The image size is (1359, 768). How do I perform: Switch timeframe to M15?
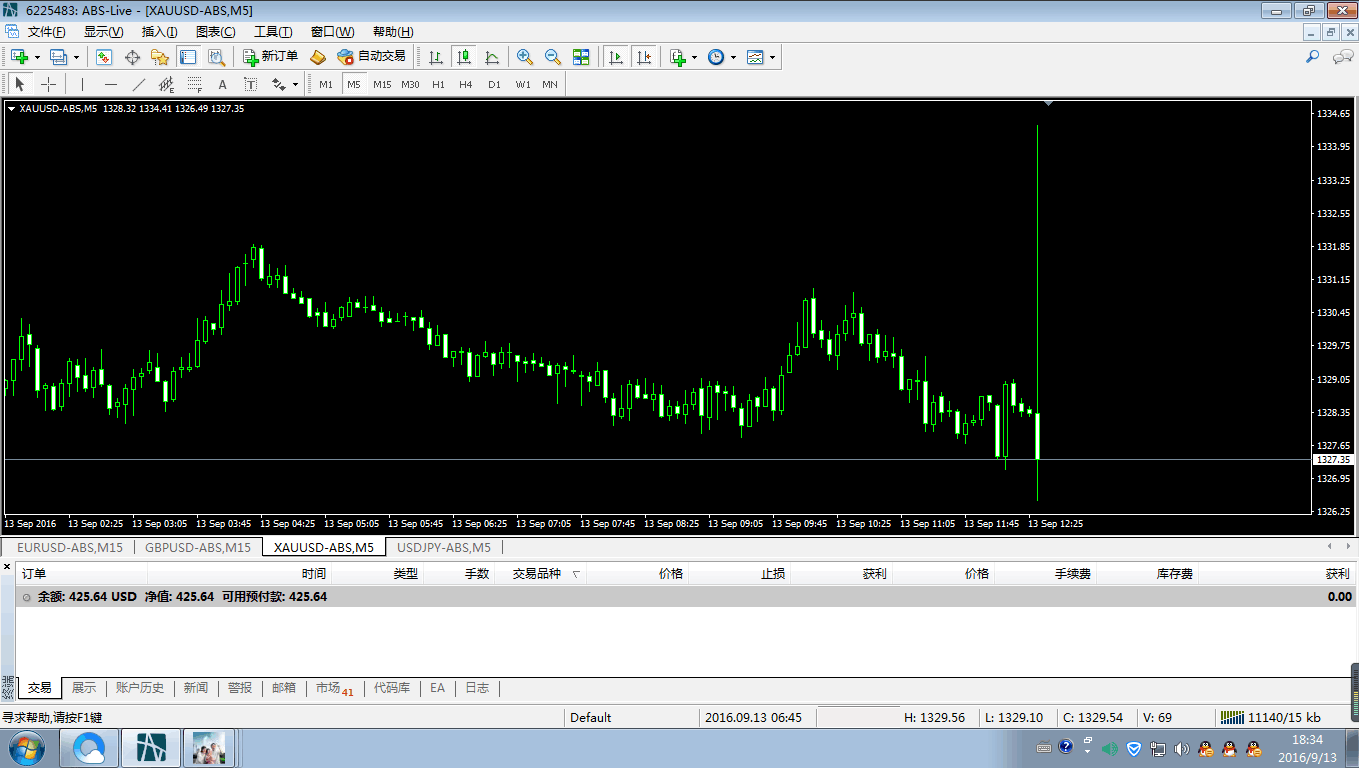click(x=382, y=84)
